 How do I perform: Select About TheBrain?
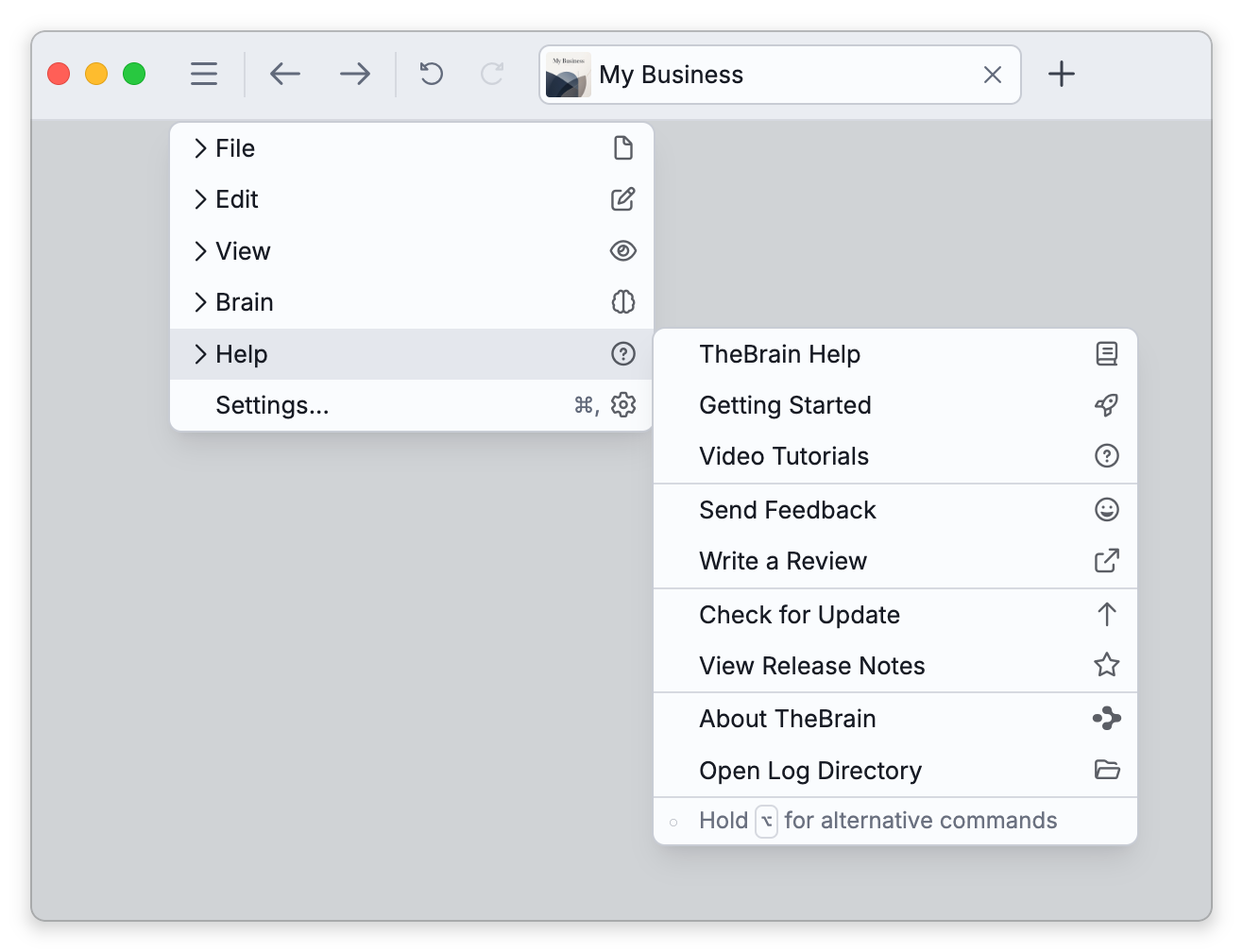click(x=895, y=719)
